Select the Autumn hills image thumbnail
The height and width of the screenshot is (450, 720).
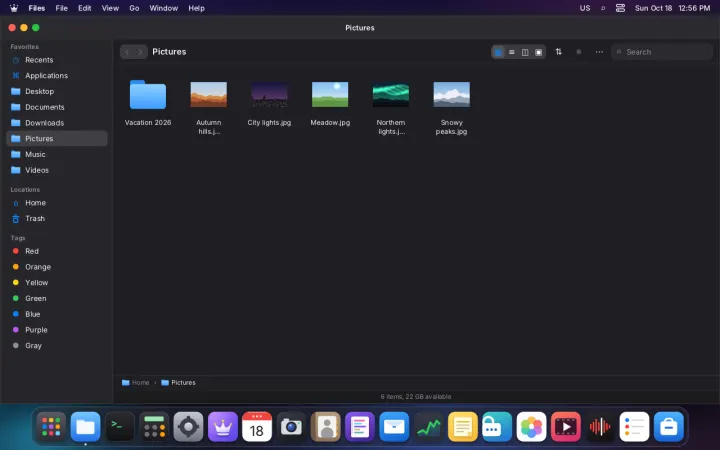(208, 94)
